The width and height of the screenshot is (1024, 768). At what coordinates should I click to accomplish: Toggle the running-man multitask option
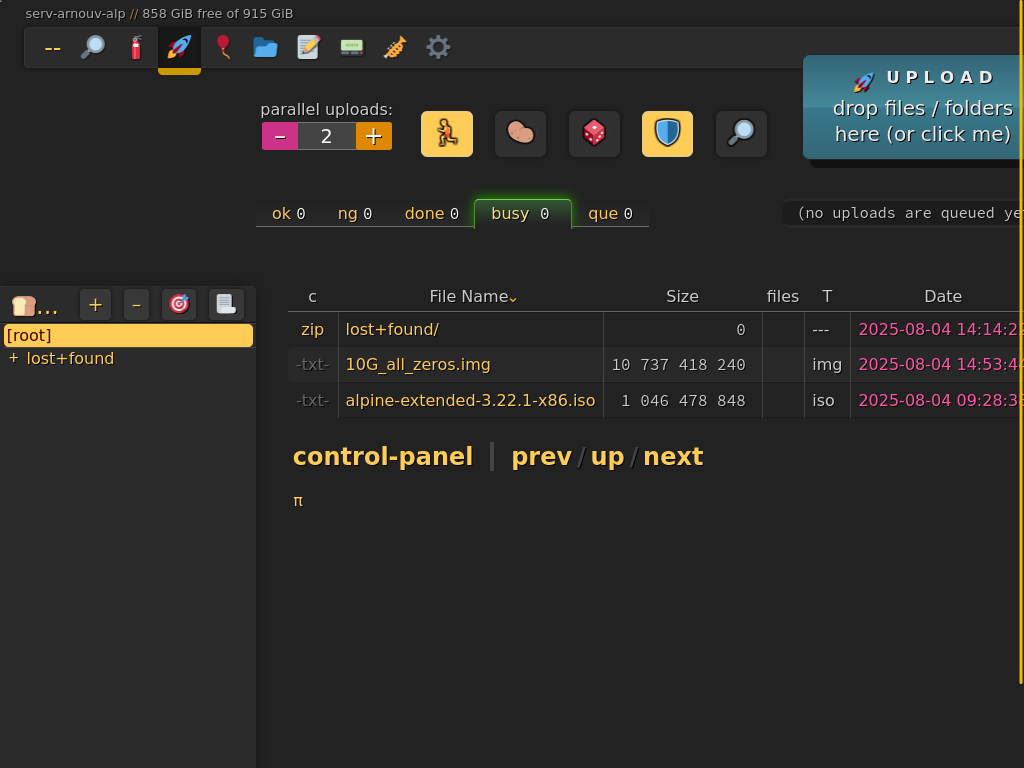447,134
